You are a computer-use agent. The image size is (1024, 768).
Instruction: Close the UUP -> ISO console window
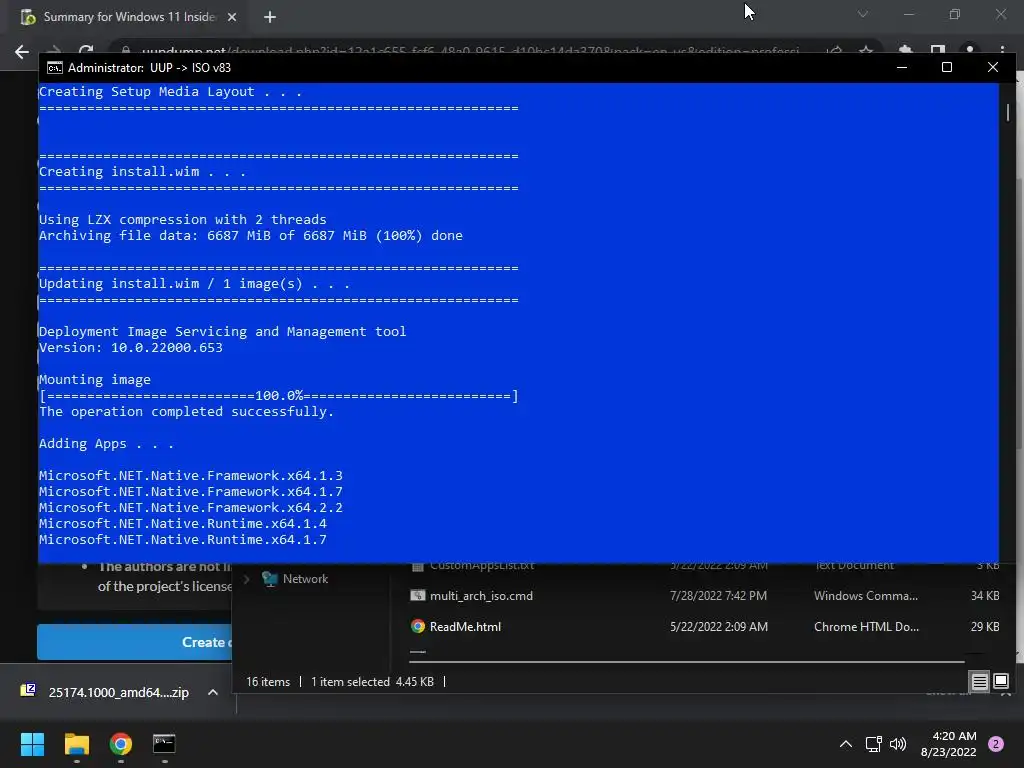(x=993, y=67)
